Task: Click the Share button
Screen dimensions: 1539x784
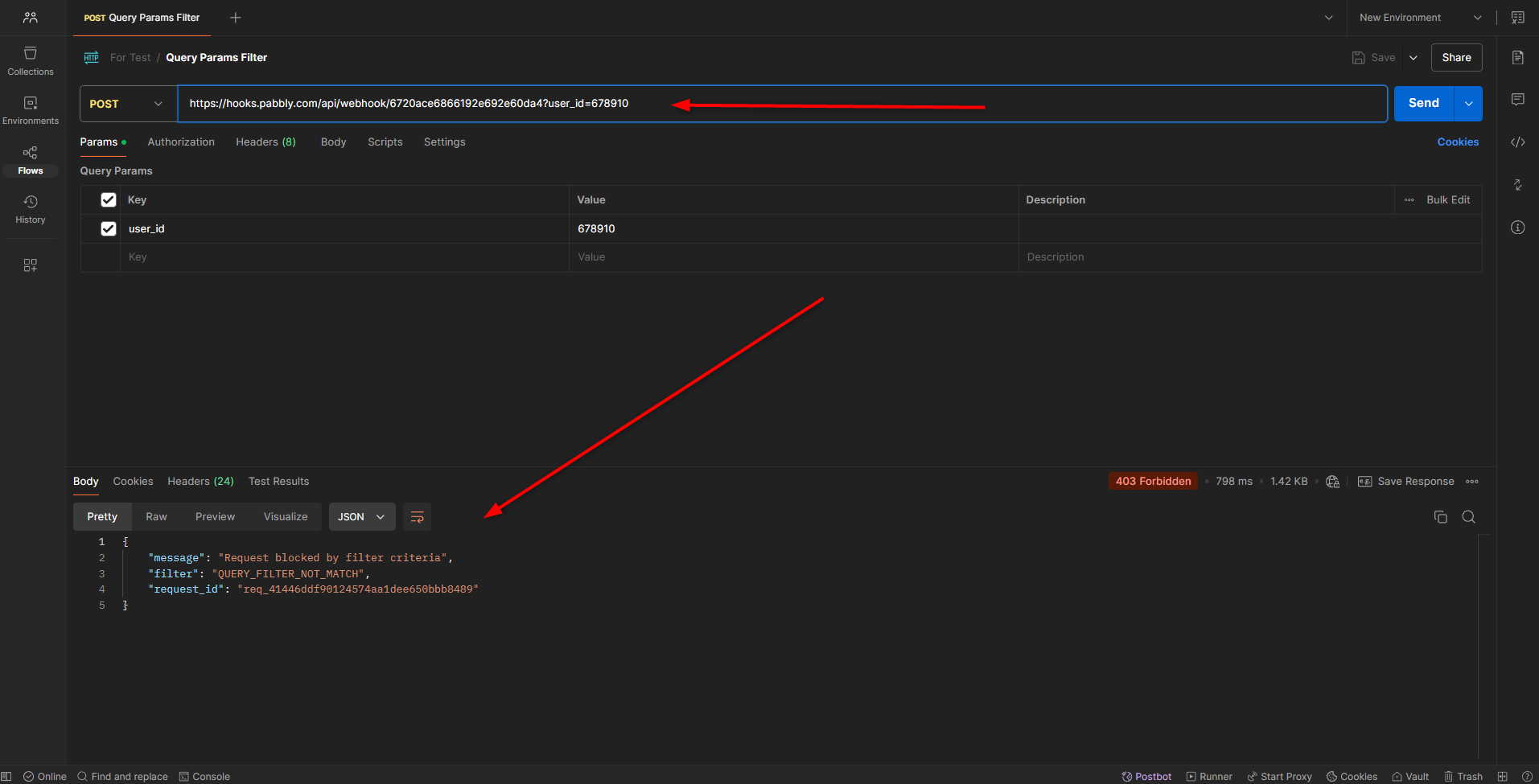Action: click(1456, 58)
